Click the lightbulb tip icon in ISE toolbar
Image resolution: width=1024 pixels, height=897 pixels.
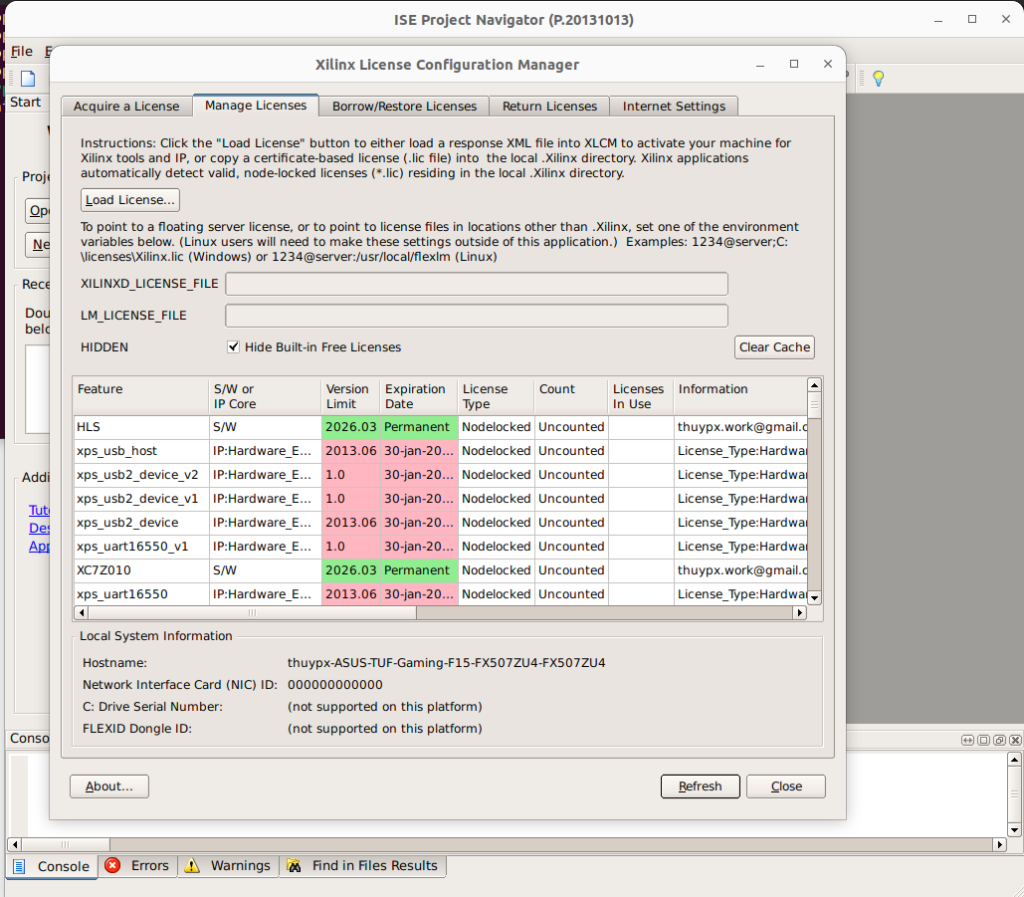pos(878,78)
